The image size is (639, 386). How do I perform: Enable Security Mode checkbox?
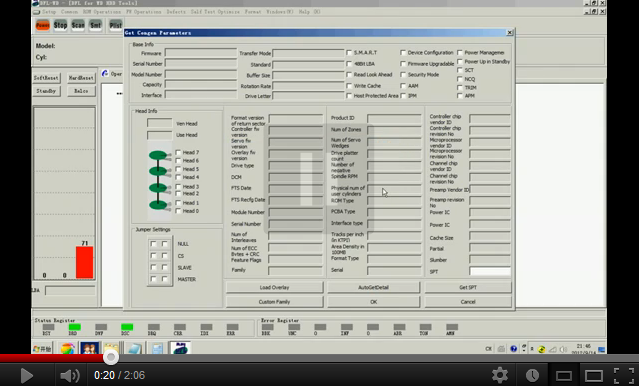(x=403, y=75)
